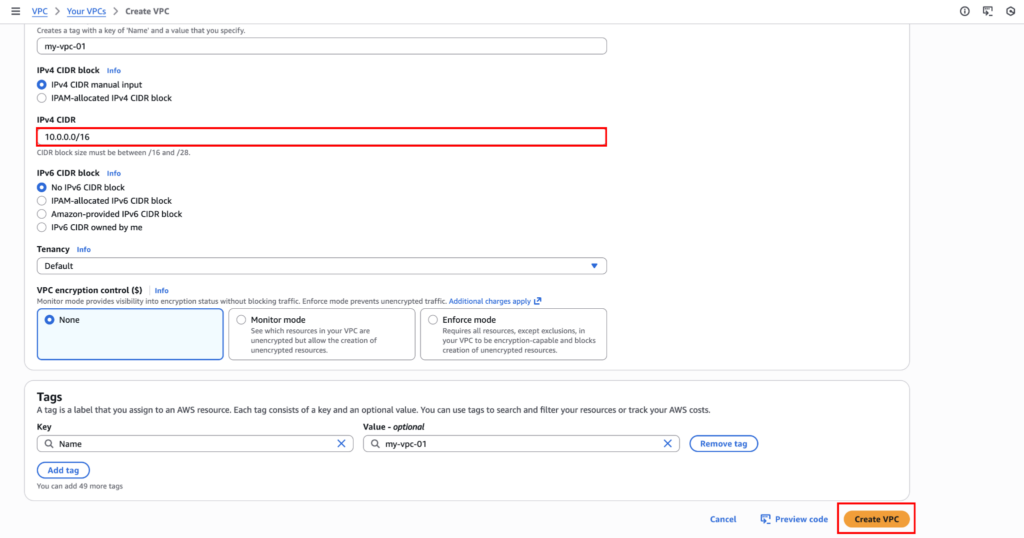Click Add tag button
The height and width of the screenshot is (538, 1024).
point(64,470)
